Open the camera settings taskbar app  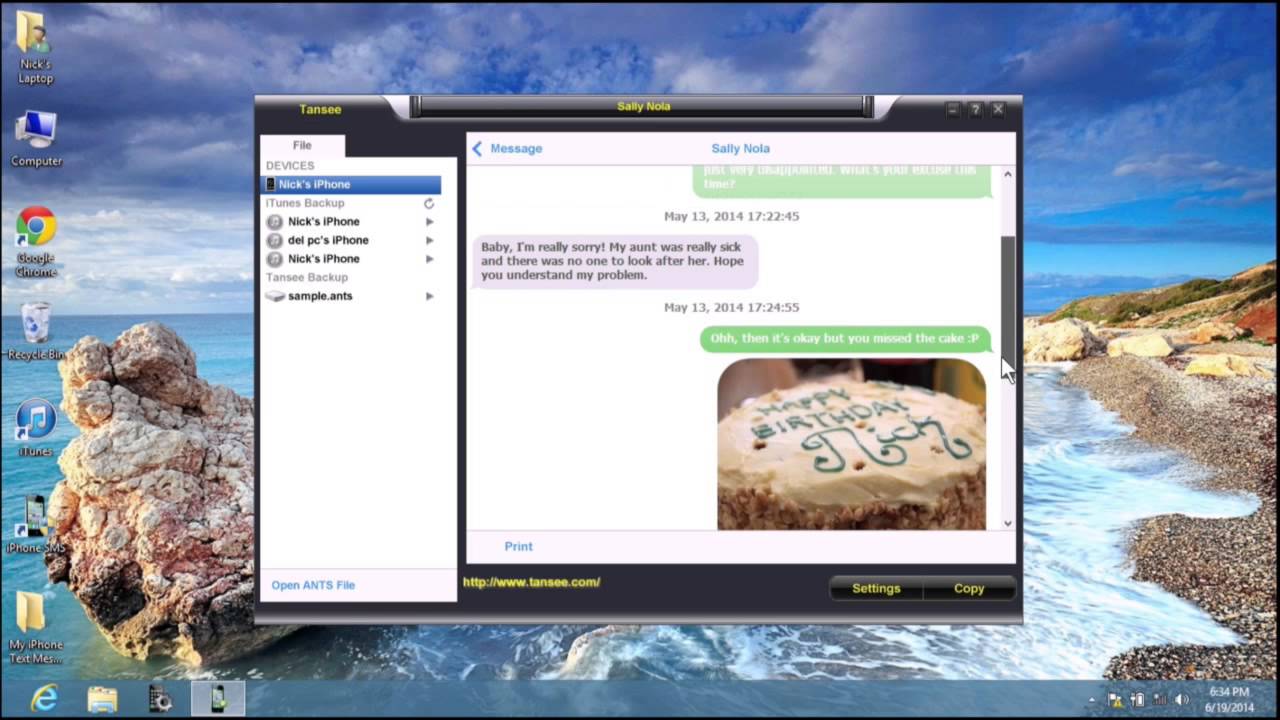click(x=160, y=699)
